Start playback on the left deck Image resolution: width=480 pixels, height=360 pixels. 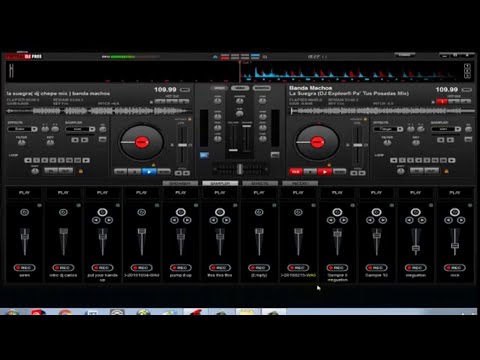click(149, 172)
